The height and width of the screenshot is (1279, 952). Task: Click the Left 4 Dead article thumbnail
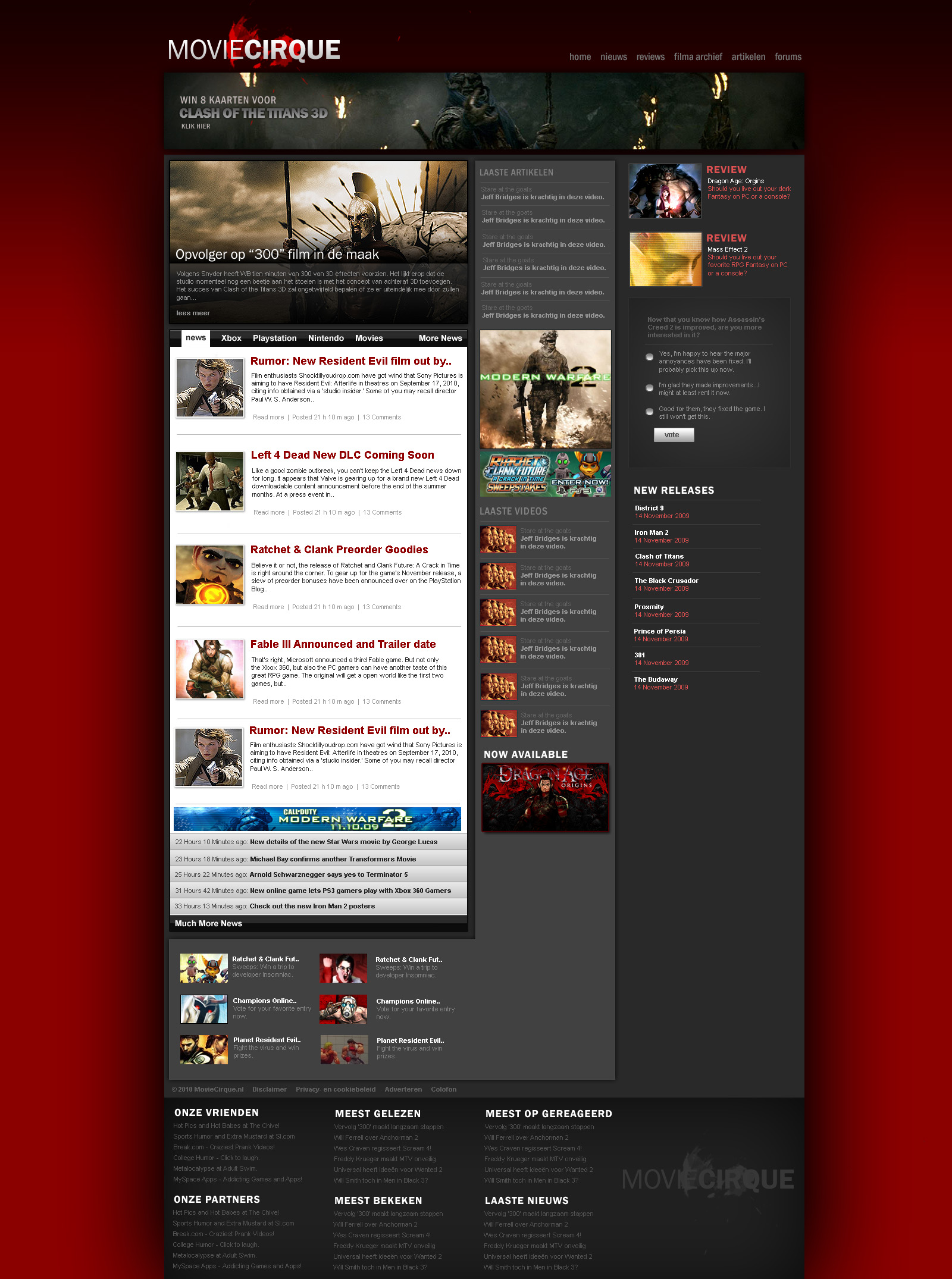pyautogui.click(x=209, y=481)
